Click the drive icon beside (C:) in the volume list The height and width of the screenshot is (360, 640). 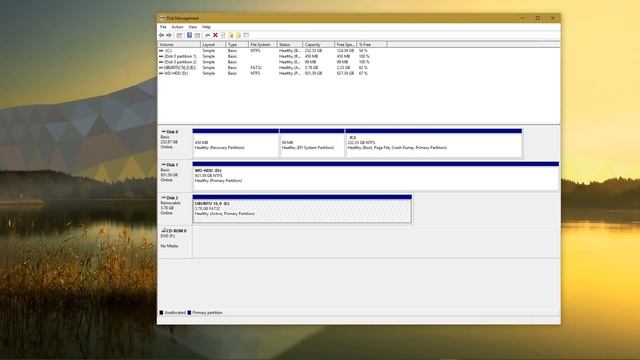161,51
